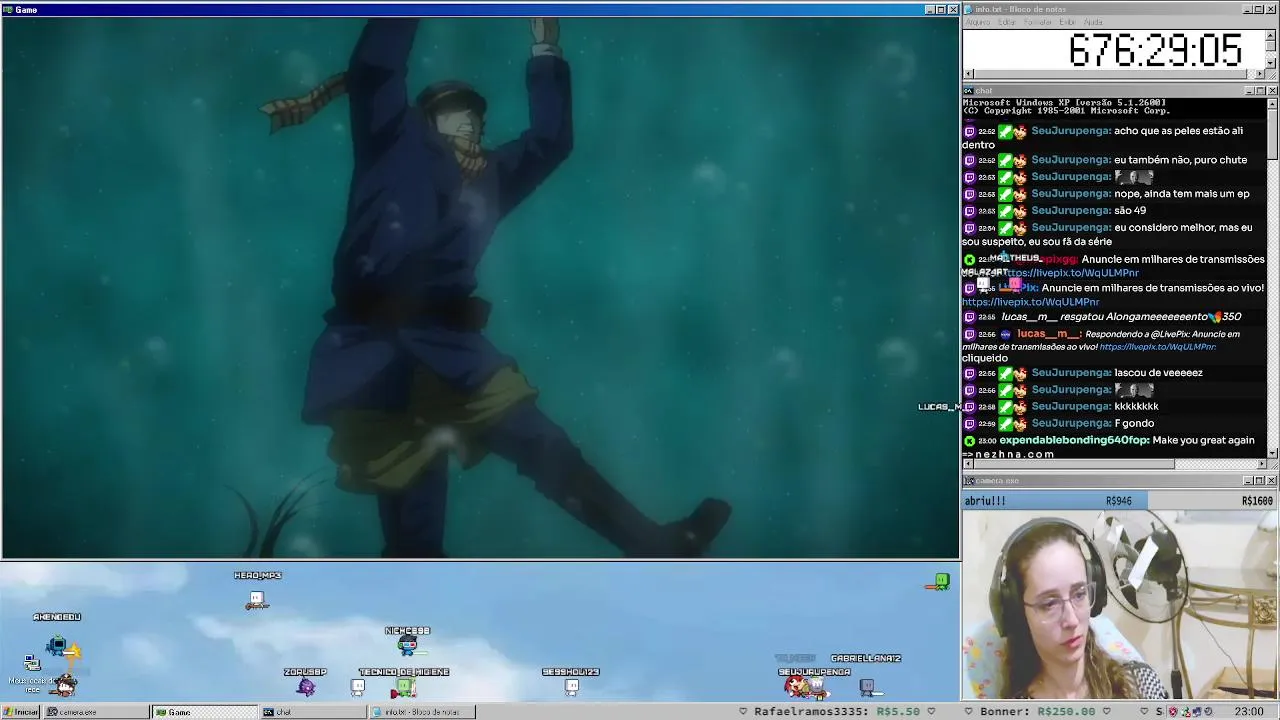Open second livepix.to/WqULMPnr link under LivePix
1280x720 pixels.
pos(1030,302)
